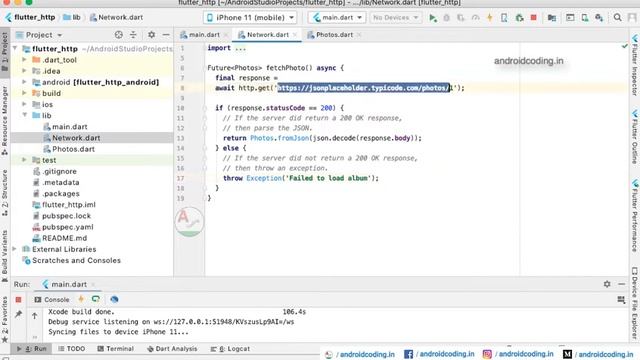
Task: Expand the build folder
Action: tap(24, 93)
